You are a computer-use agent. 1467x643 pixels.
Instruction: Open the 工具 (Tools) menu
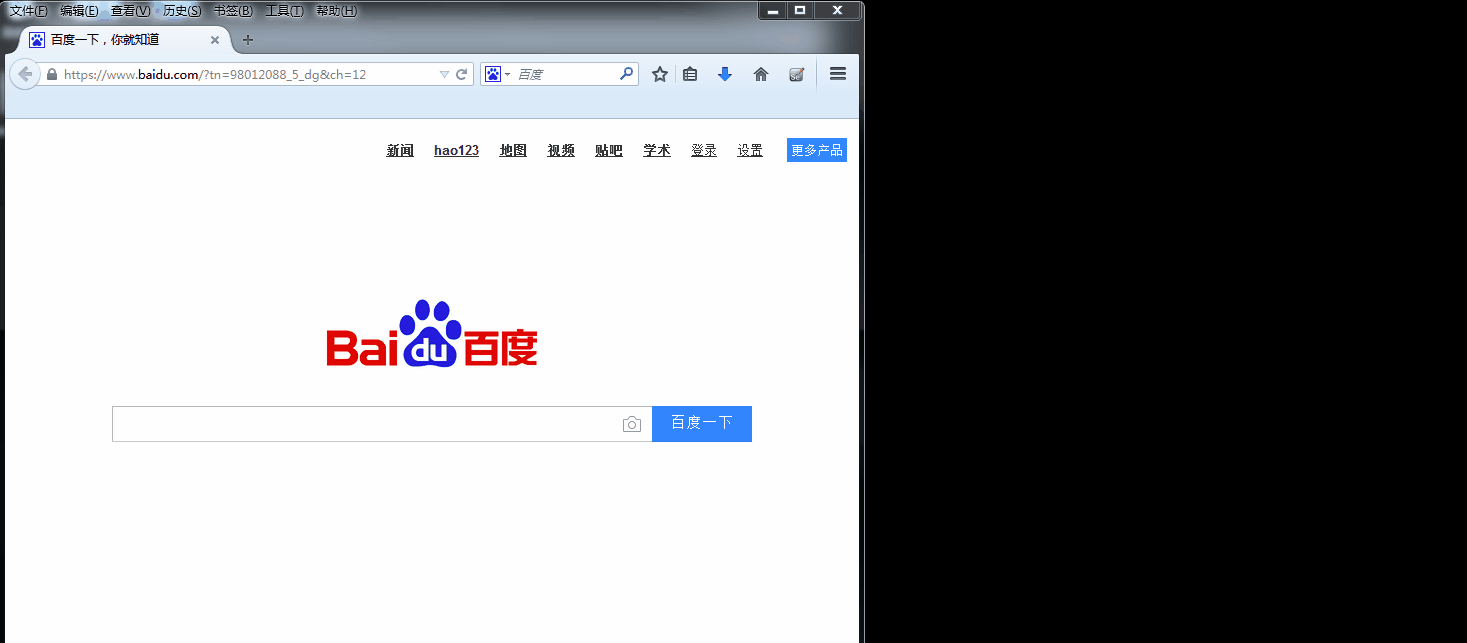coord(284,11)
